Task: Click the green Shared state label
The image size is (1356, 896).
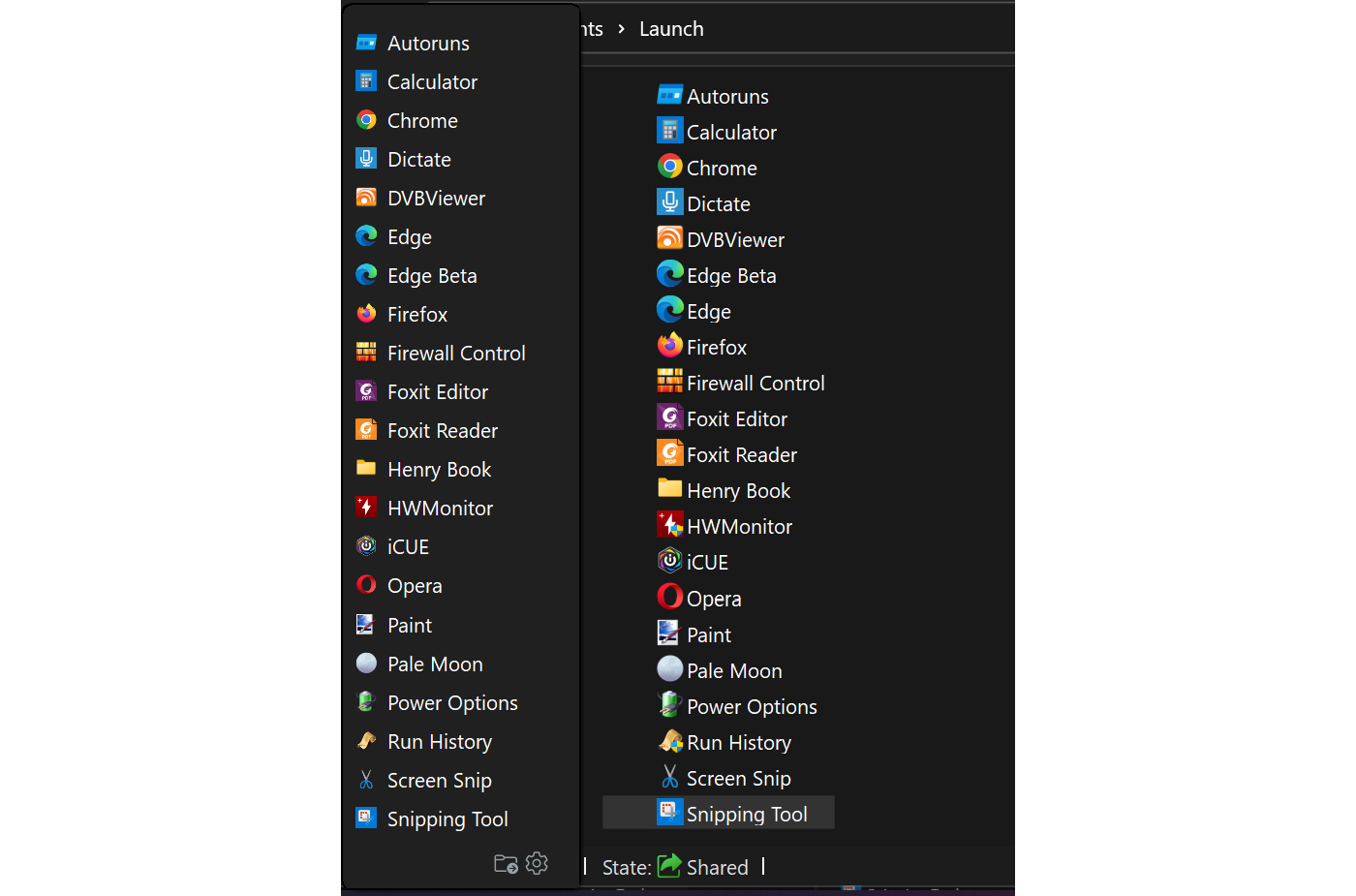Action: point(717,867)
